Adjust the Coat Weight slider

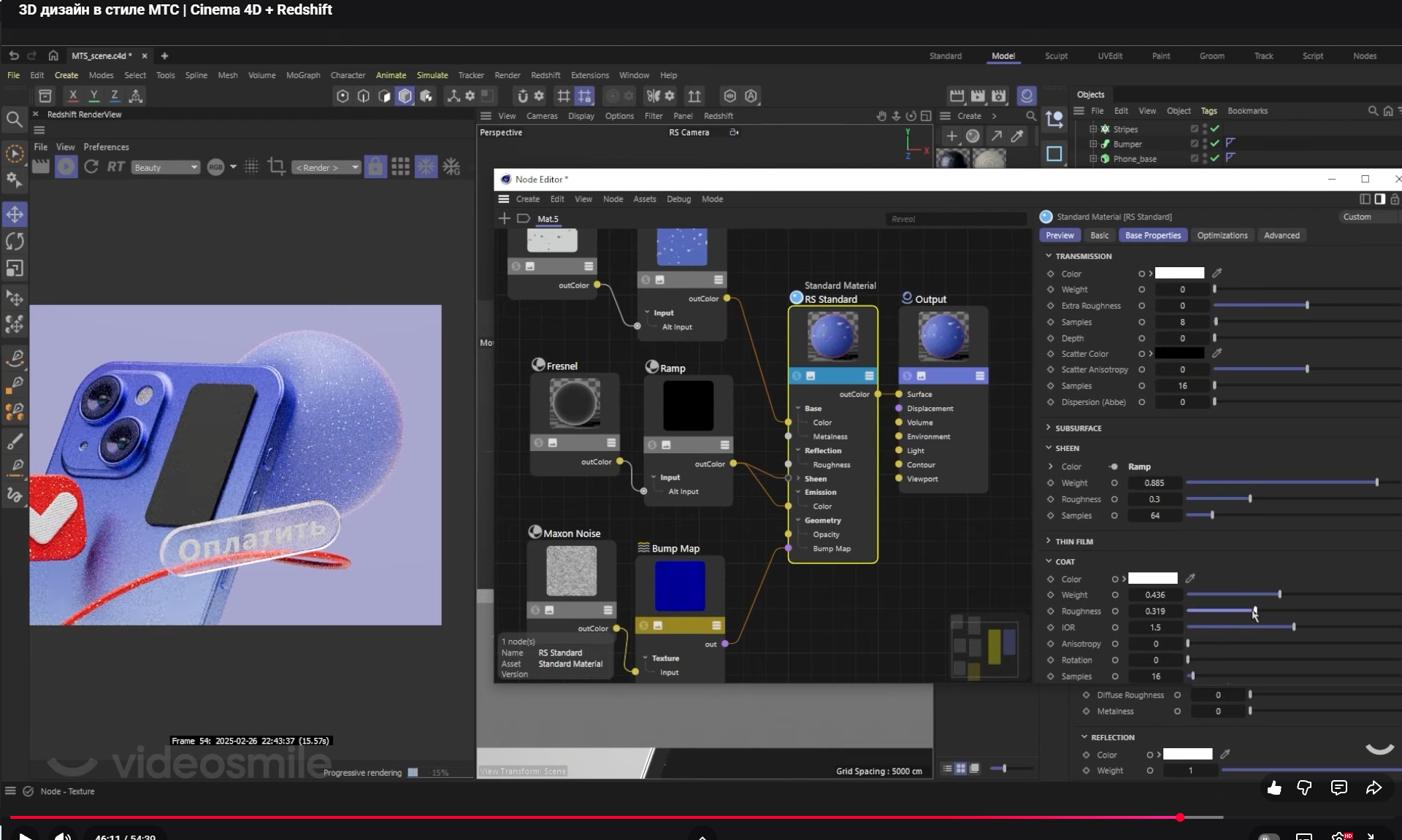tap(1279, 595)
